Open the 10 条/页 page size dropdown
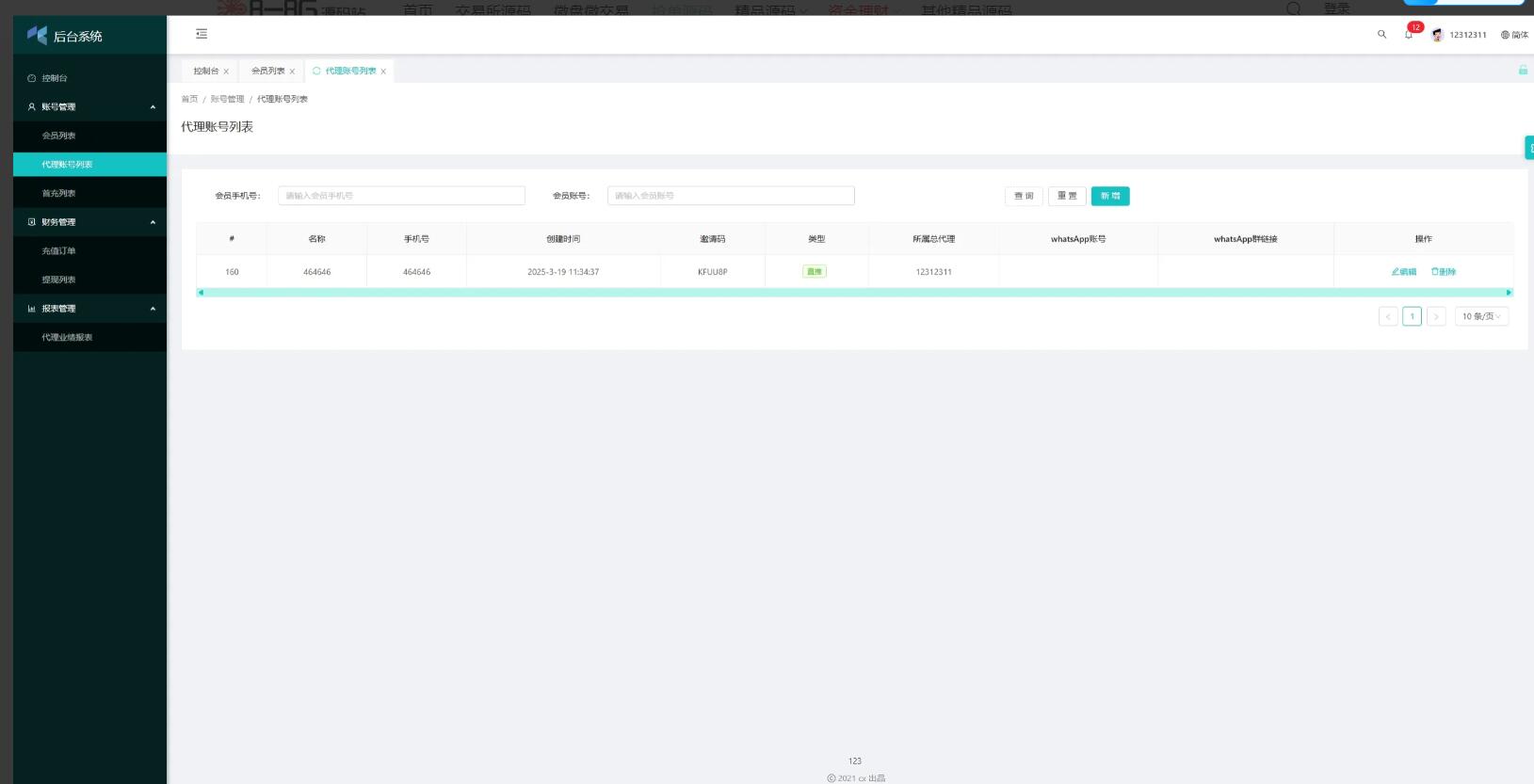Viewport: 1534px width, 784px height. [1481, 316]
